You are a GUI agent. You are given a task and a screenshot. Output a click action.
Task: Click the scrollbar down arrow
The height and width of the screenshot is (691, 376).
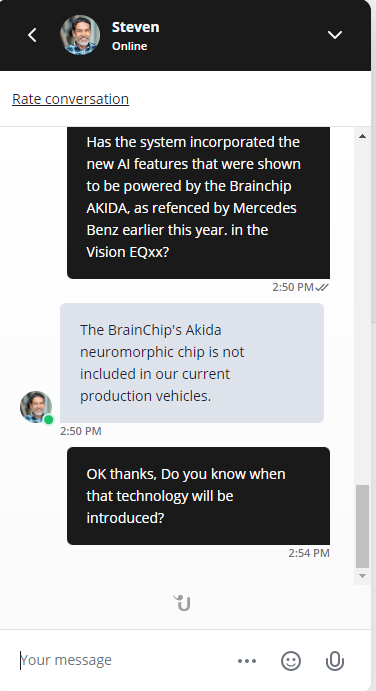coord(362,576)
